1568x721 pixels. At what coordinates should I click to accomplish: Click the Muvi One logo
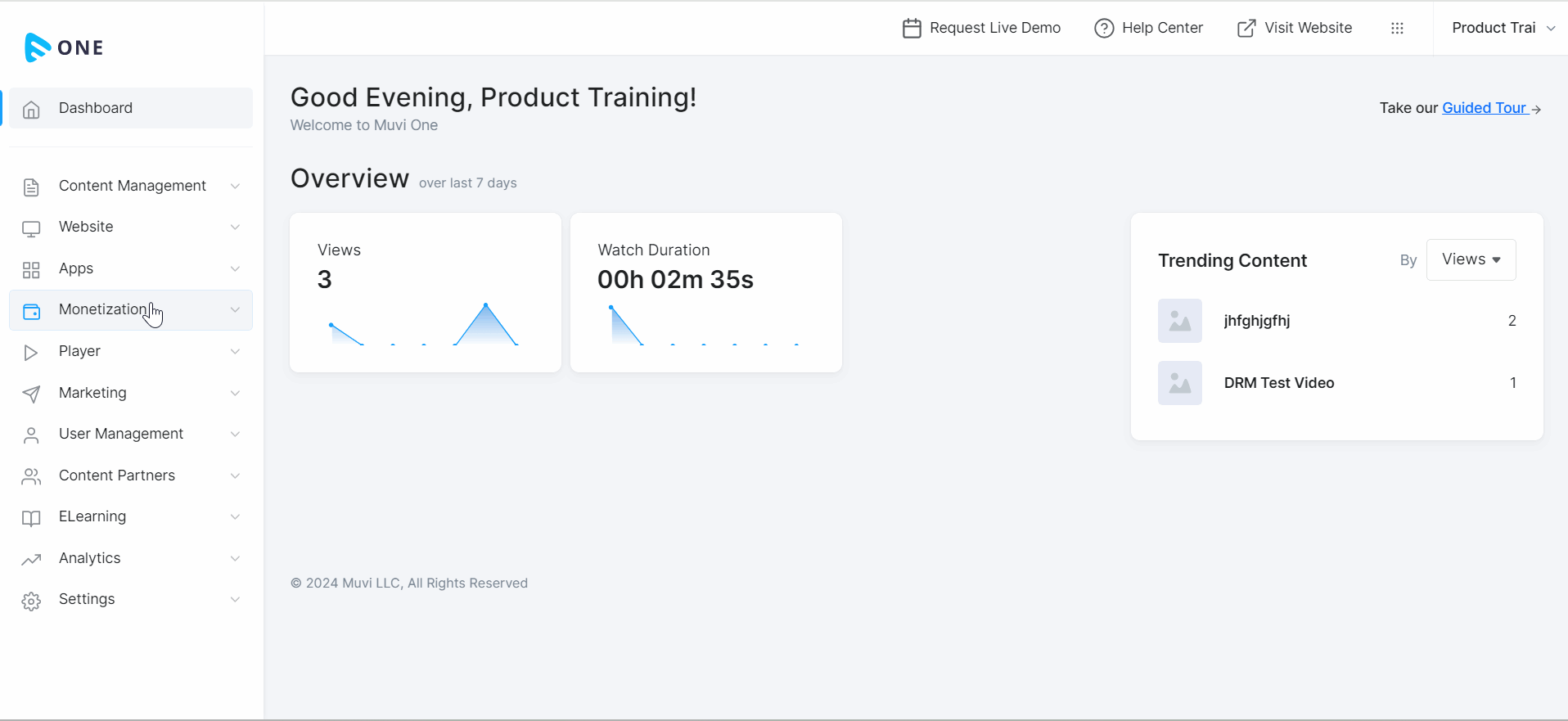pos(64,47)
